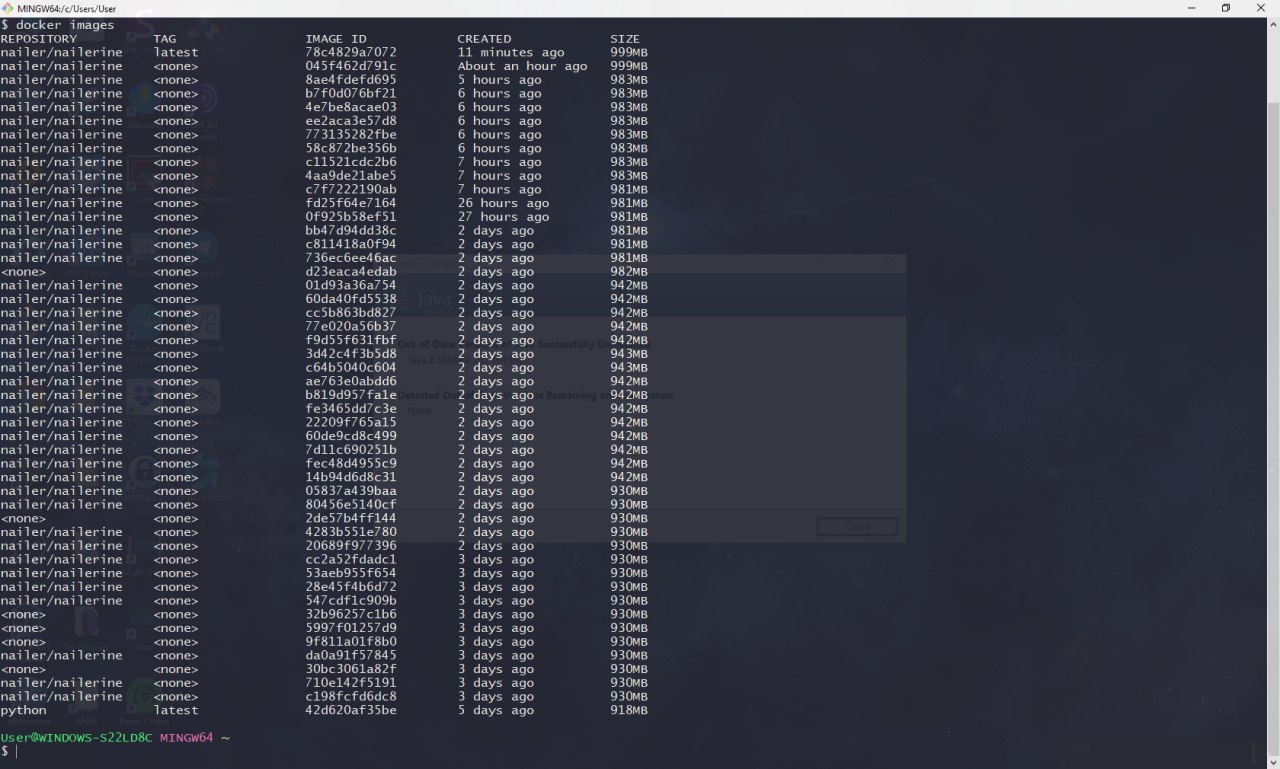1280x769 pixels.
Task: Click image ID 22209f765a15
Action: (x=351, y=423)
